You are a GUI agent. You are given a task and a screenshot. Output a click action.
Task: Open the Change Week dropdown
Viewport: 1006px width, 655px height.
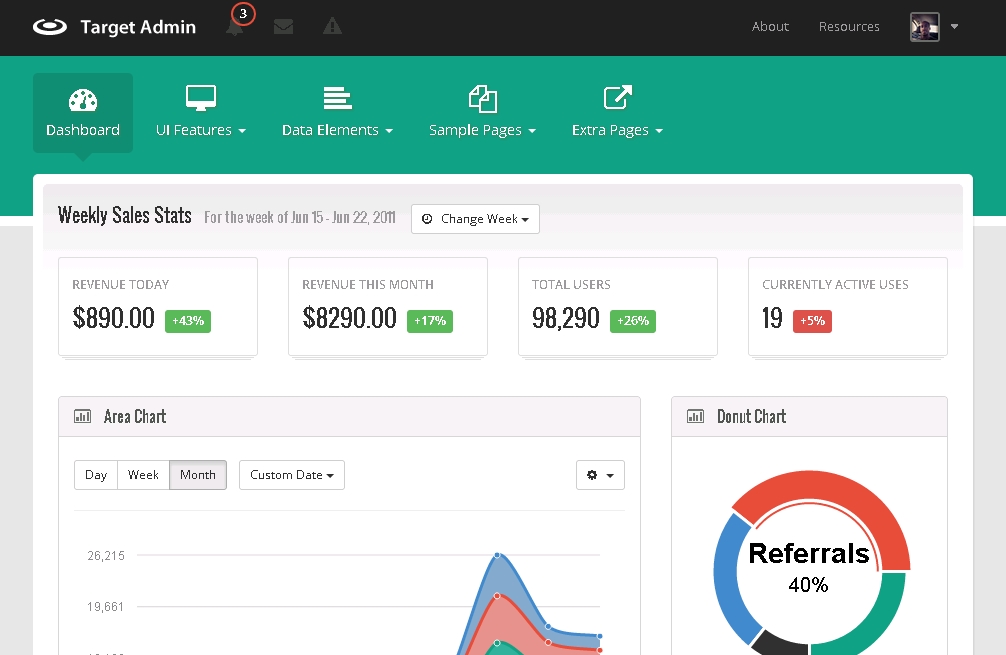coord(475,219)
